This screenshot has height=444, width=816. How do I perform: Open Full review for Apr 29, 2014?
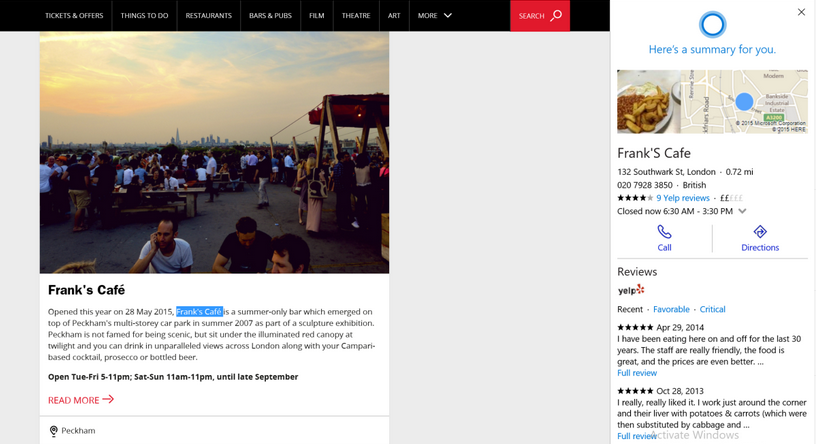pyautogui.click(x=637, y=373)
